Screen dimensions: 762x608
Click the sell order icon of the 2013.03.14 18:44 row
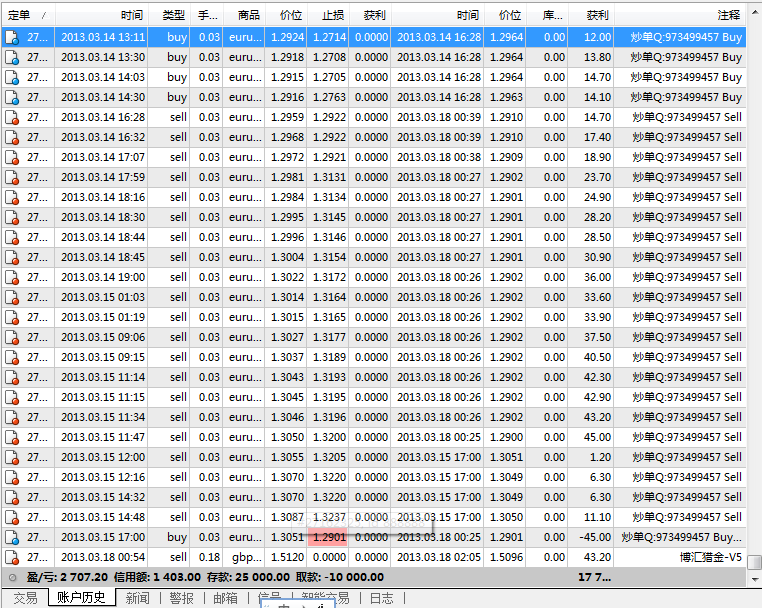coord(12,237)
